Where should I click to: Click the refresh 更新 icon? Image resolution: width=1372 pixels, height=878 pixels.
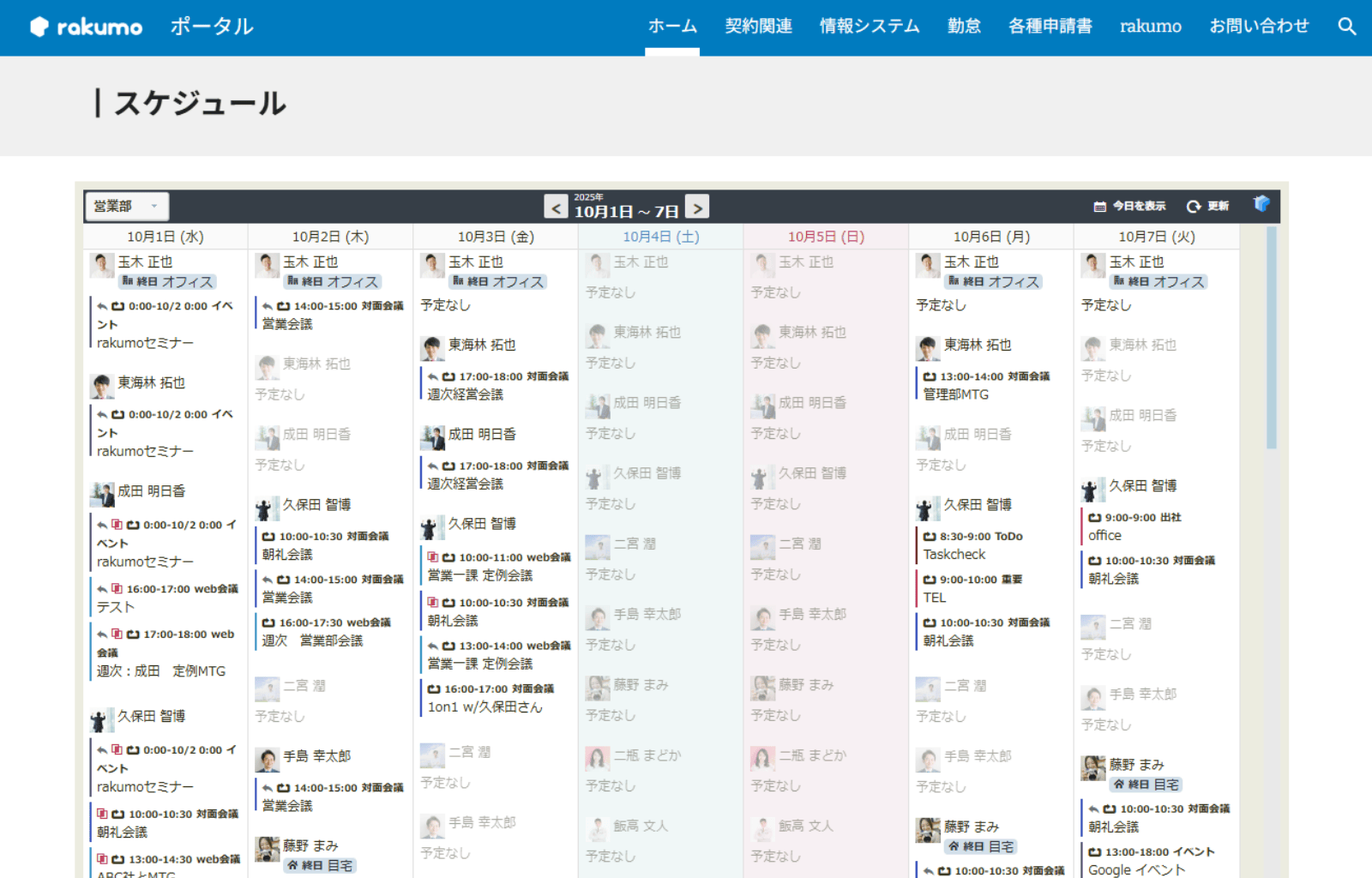click(1193, 207)
